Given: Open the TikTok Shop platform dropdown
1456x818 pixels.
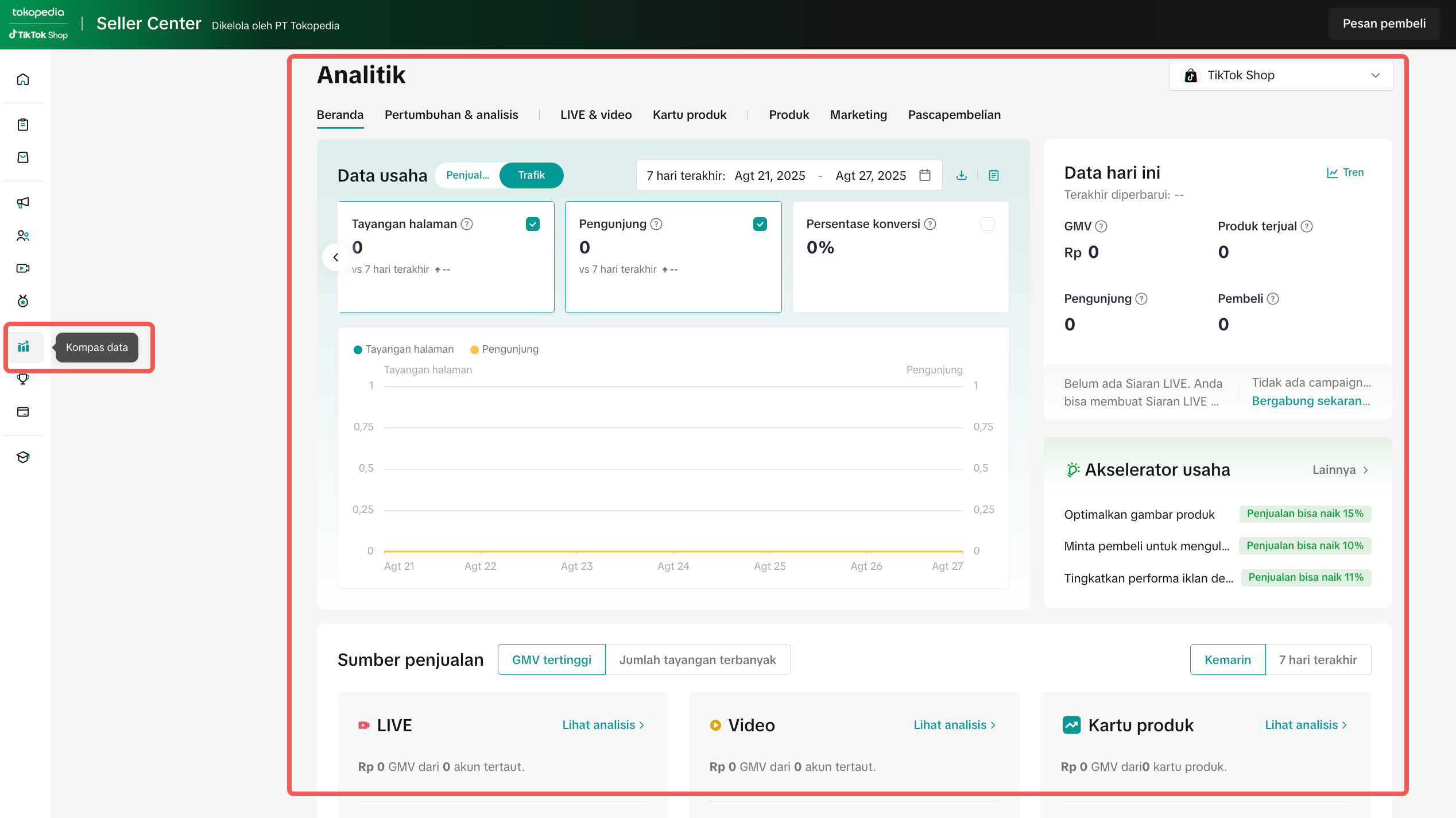Looking at the screenshot, I should click(1281, 75).
